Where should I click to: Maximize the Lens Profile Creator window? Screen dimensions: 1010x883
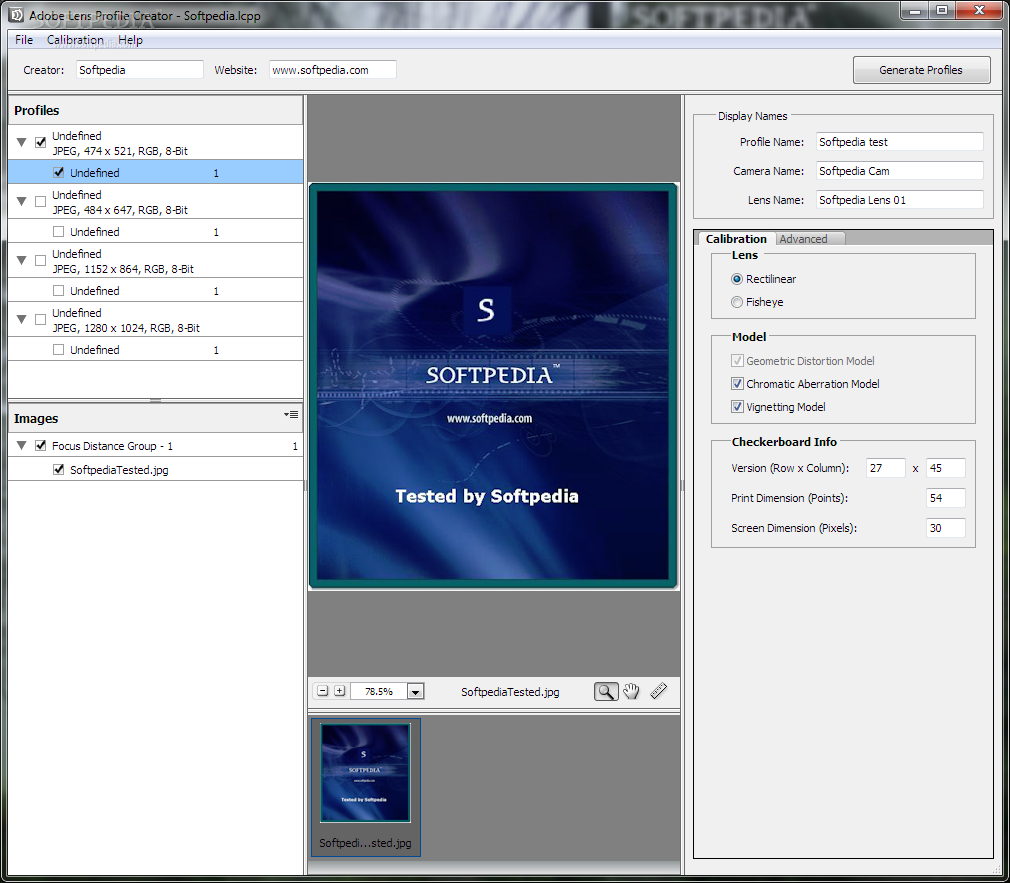[x=942, y=10]
